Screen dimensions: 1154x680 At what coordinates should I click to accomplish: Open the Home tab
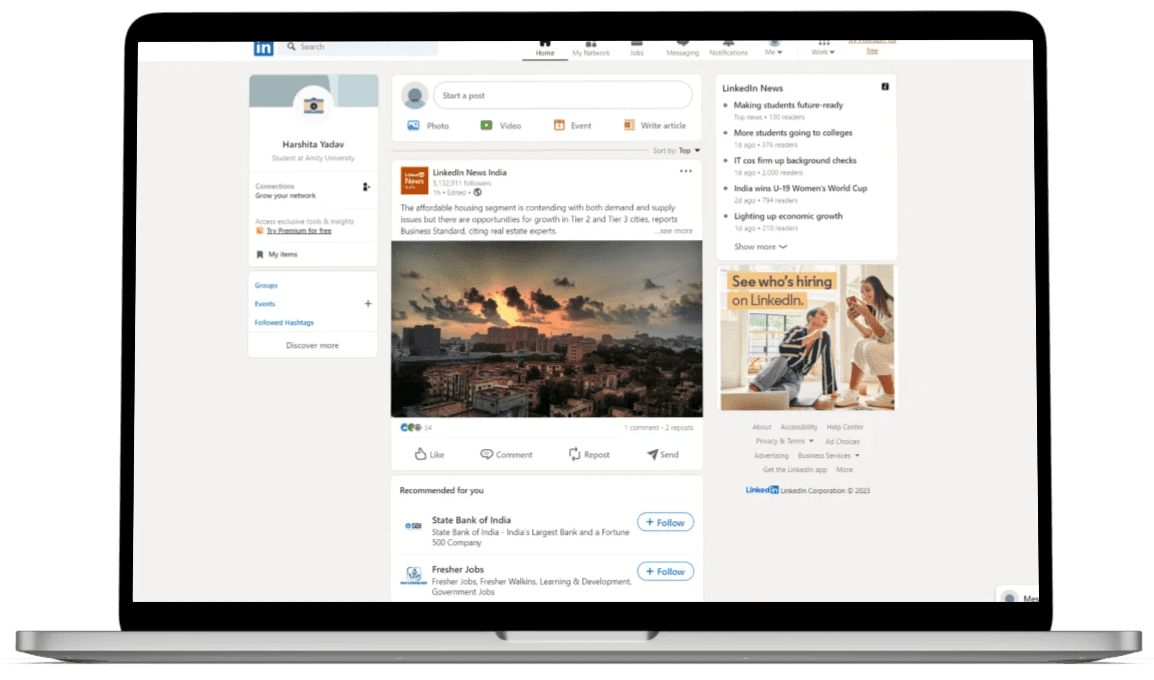point(545,49)
